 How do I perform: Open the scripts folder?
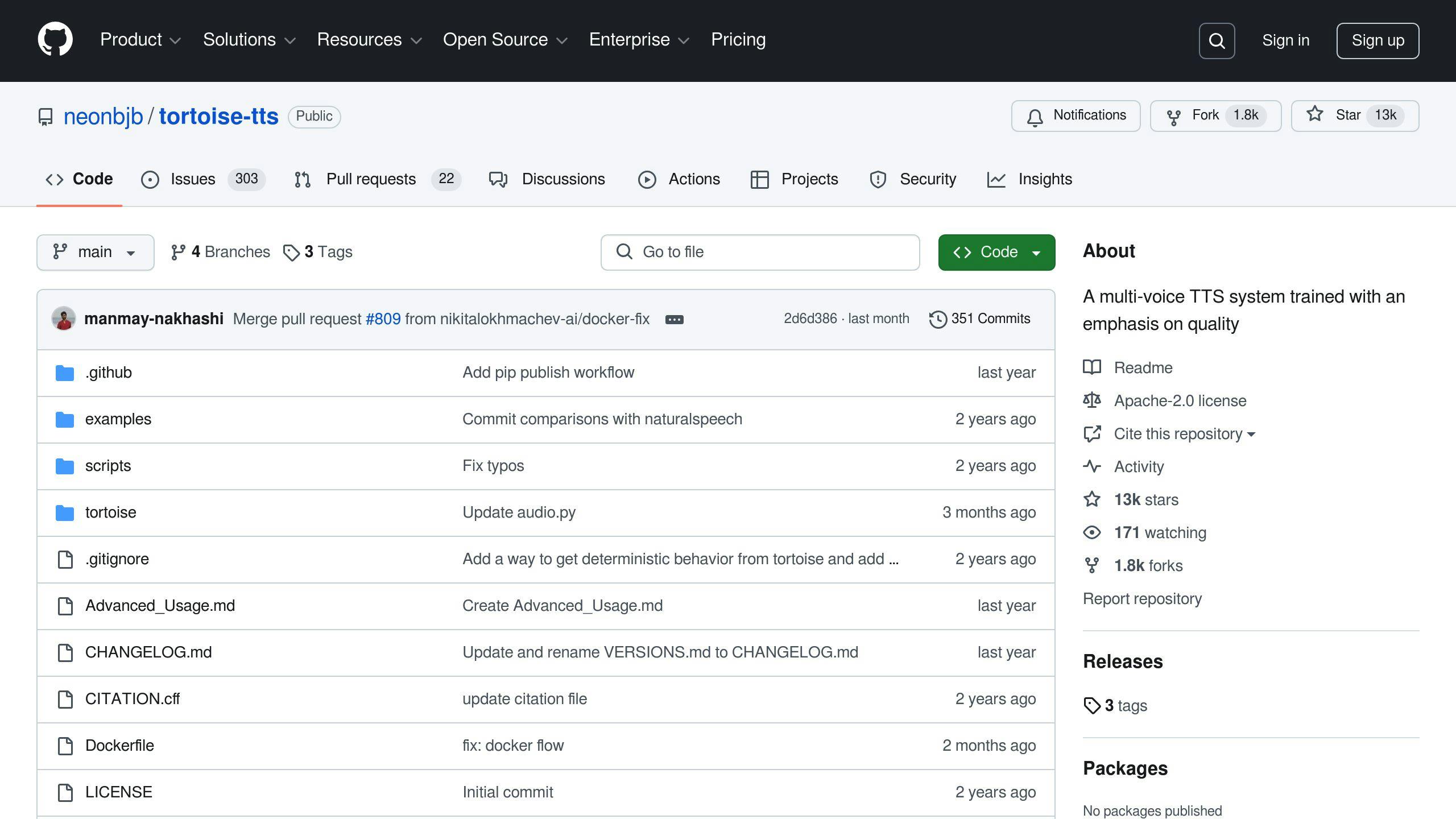107,466
